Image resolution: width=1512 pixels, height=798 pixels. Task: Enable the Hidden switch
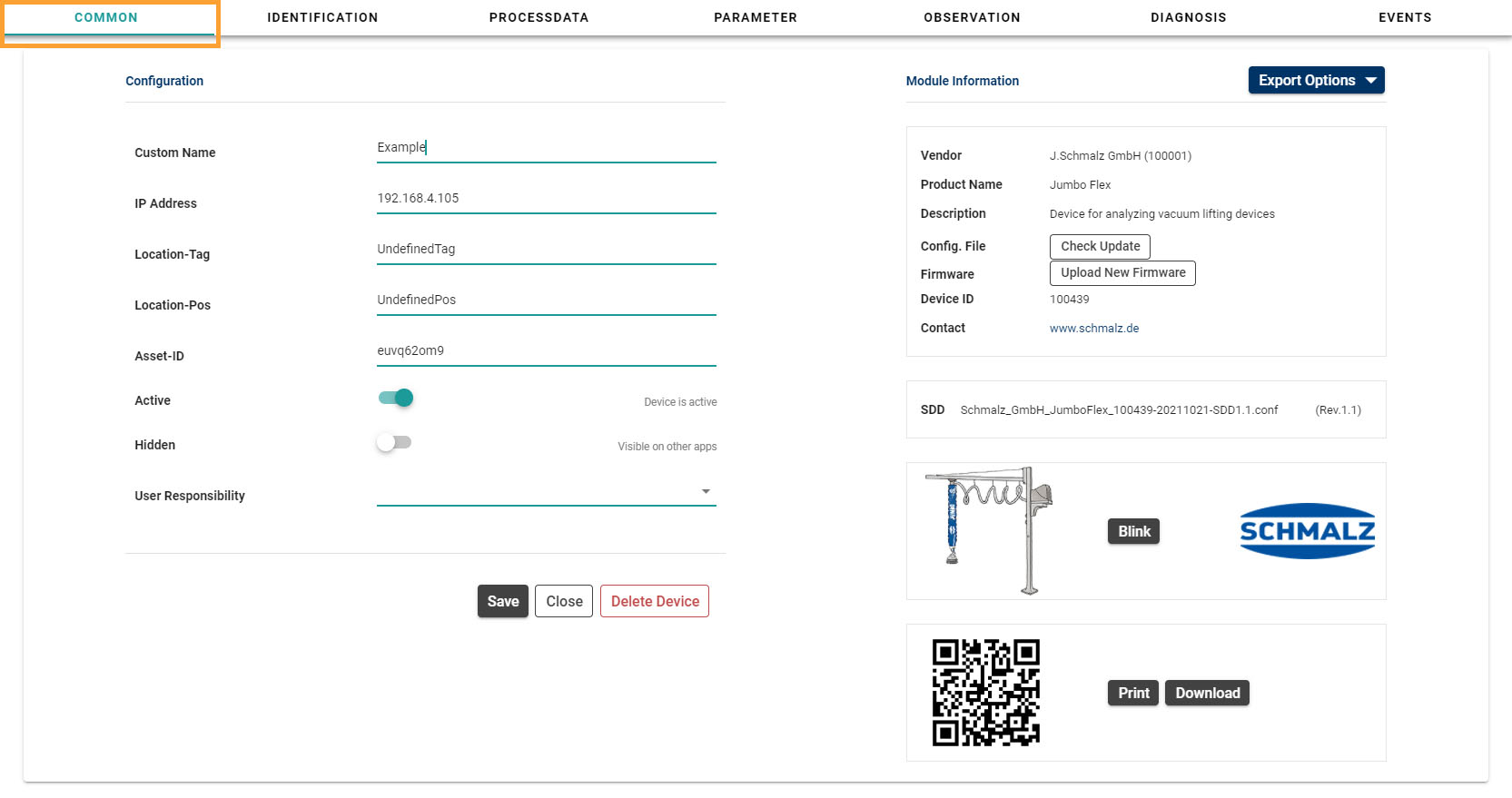(x=394, y=443)
